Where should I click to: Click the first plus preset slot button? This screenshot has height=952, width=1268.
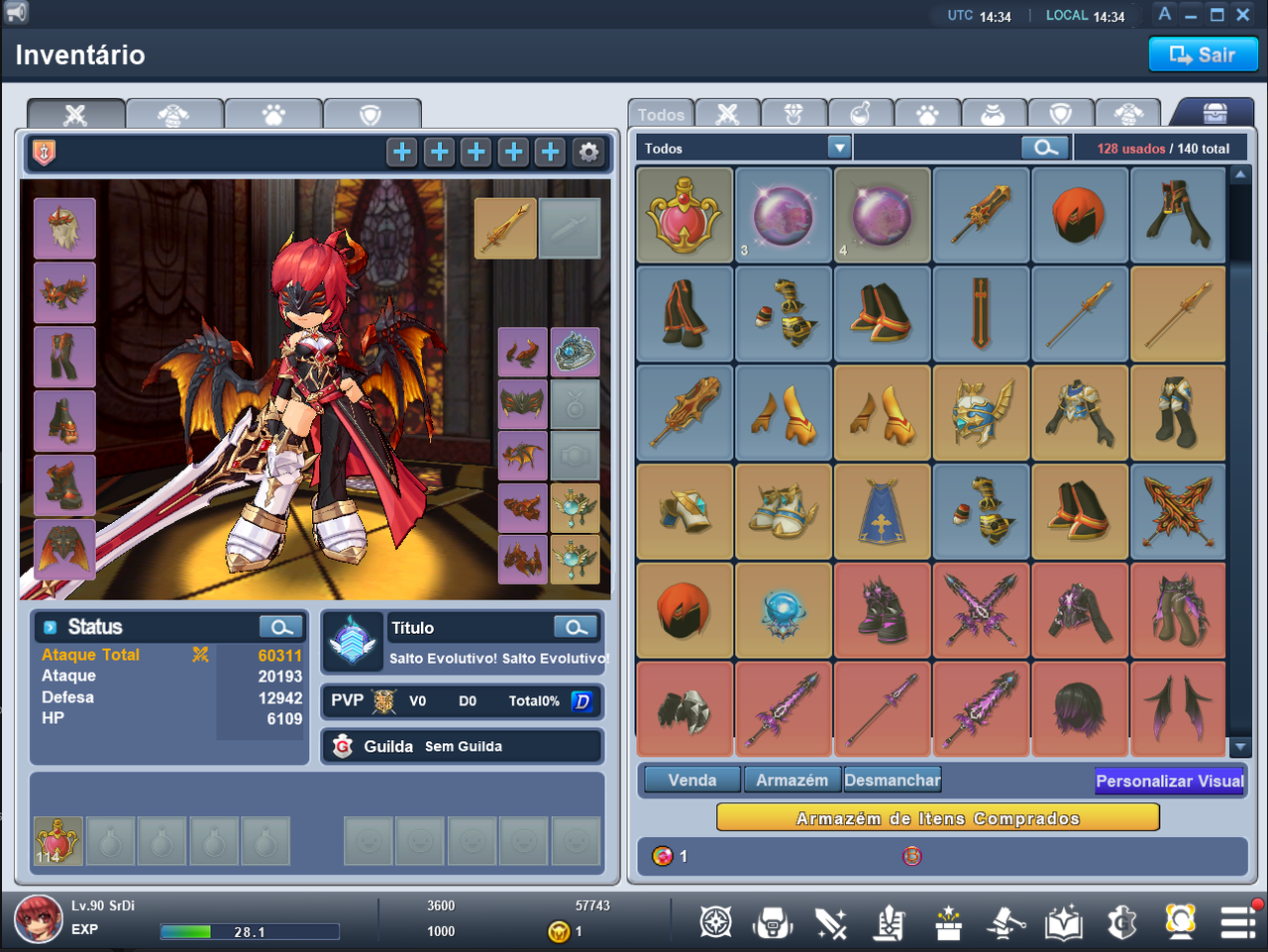coord(402,152)
